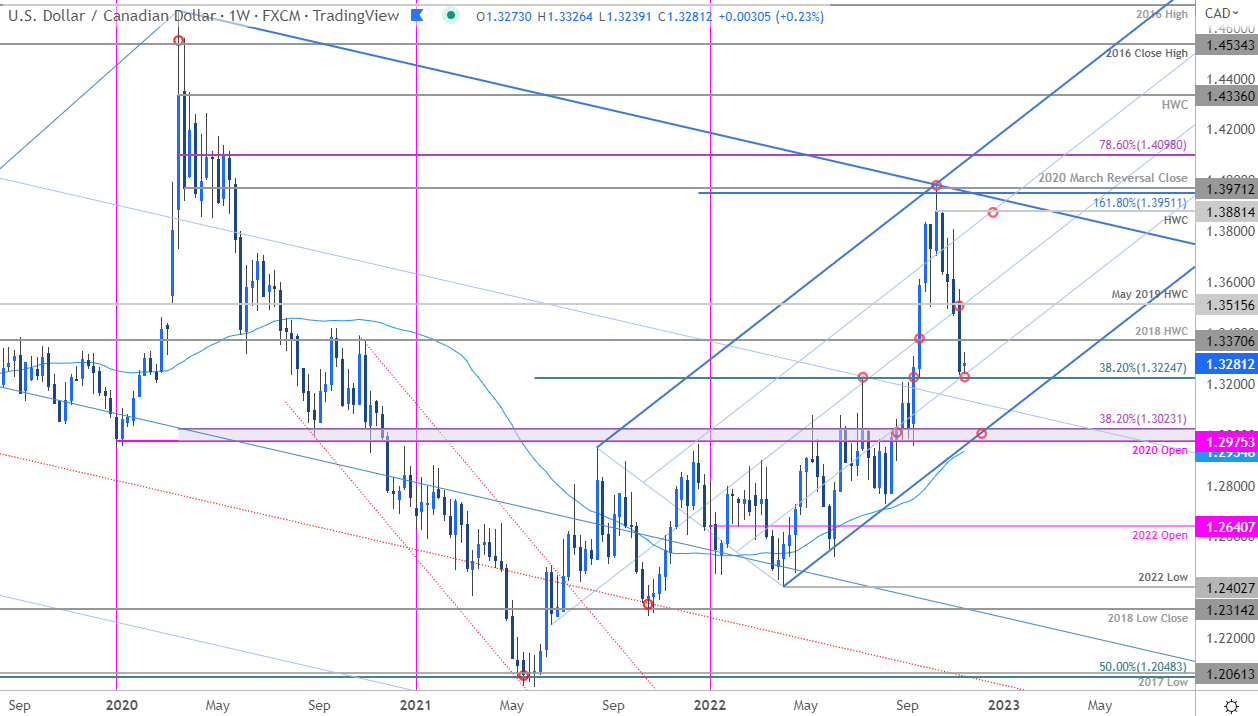Click the 1.26407 magenta price label

tap(1227, 526)
